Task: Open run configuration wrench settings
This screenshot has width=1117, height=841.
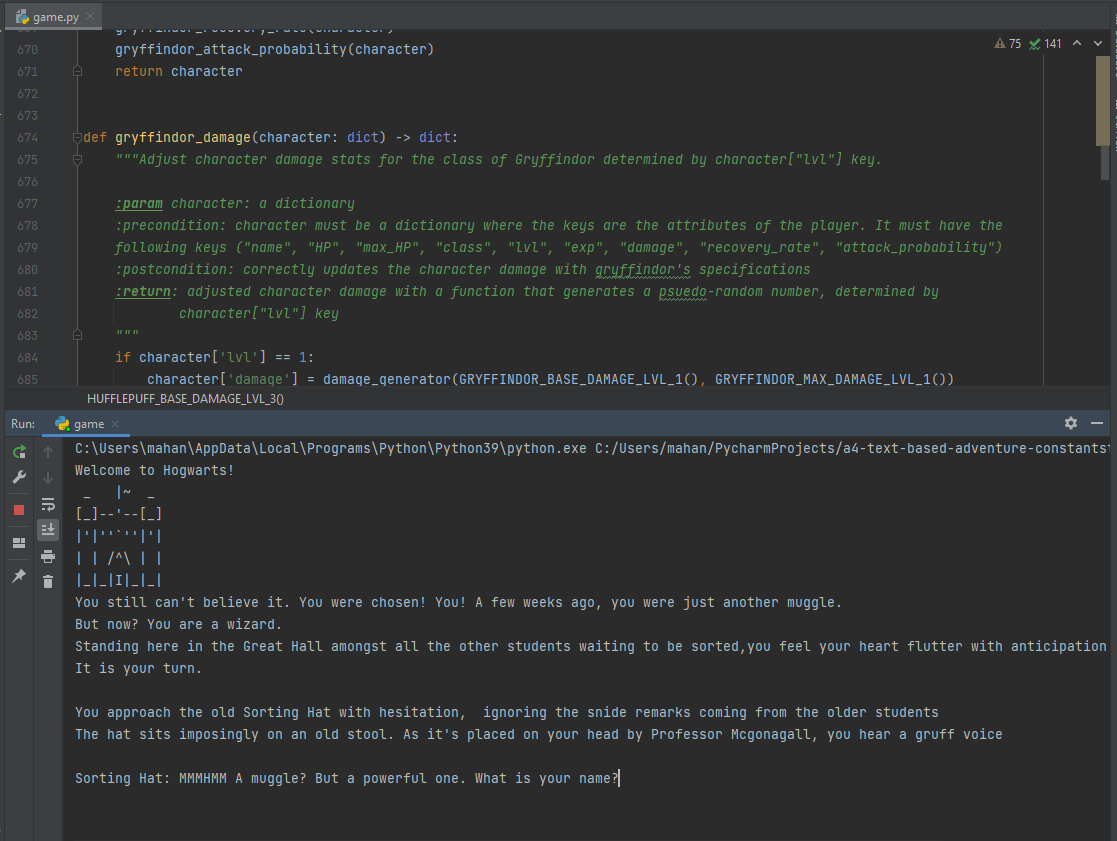Action: (x=18, y=478)
